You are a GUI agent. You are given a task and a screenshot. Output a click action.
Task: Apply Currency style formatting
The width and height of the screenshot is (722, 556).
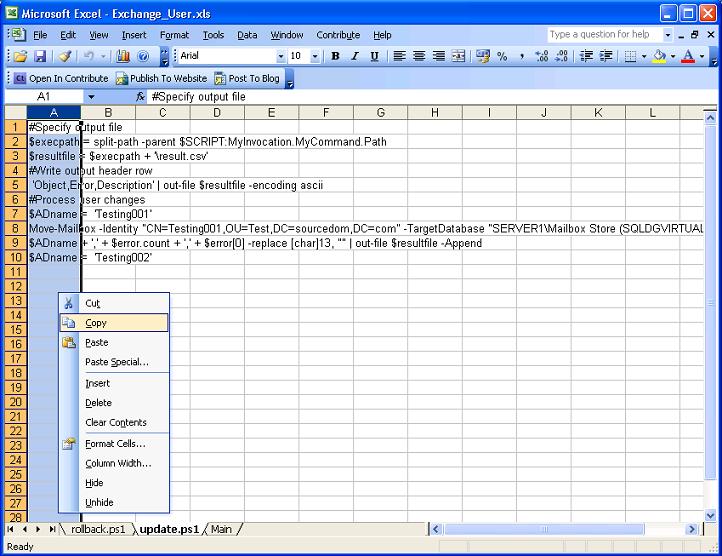484,57
